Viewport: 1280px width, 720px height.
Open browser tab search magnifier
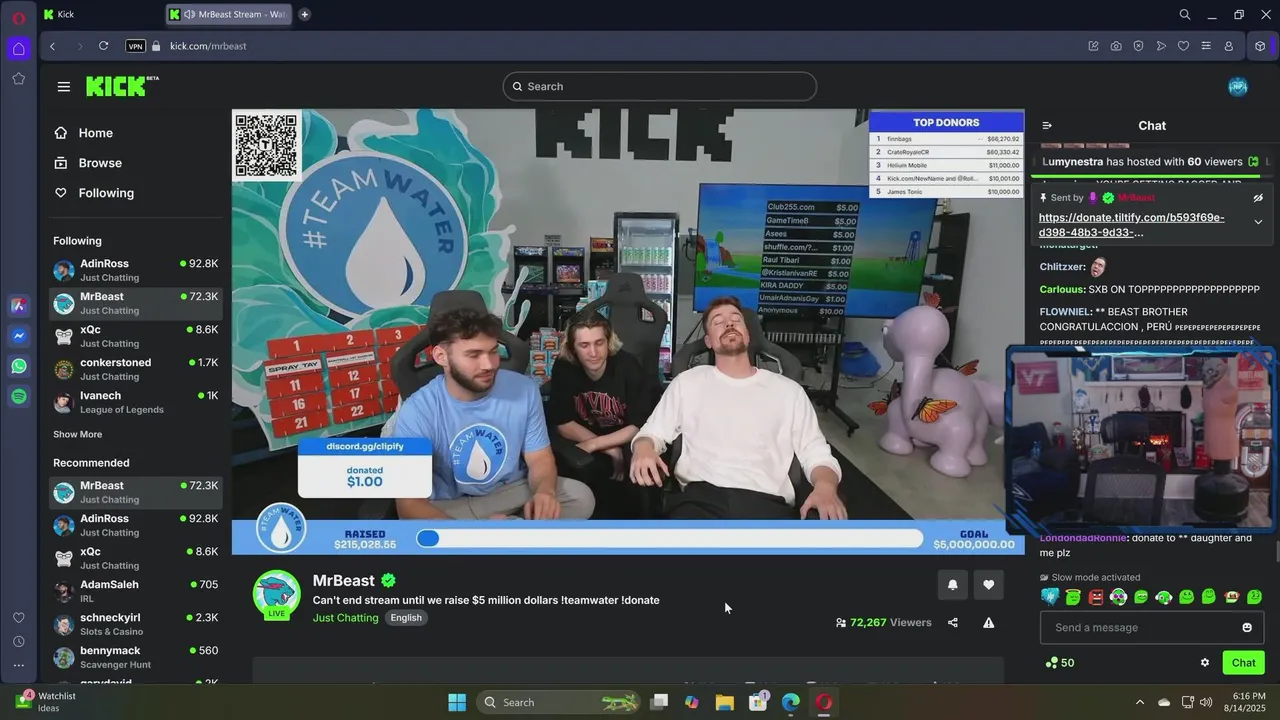[x=1185, y=14]
